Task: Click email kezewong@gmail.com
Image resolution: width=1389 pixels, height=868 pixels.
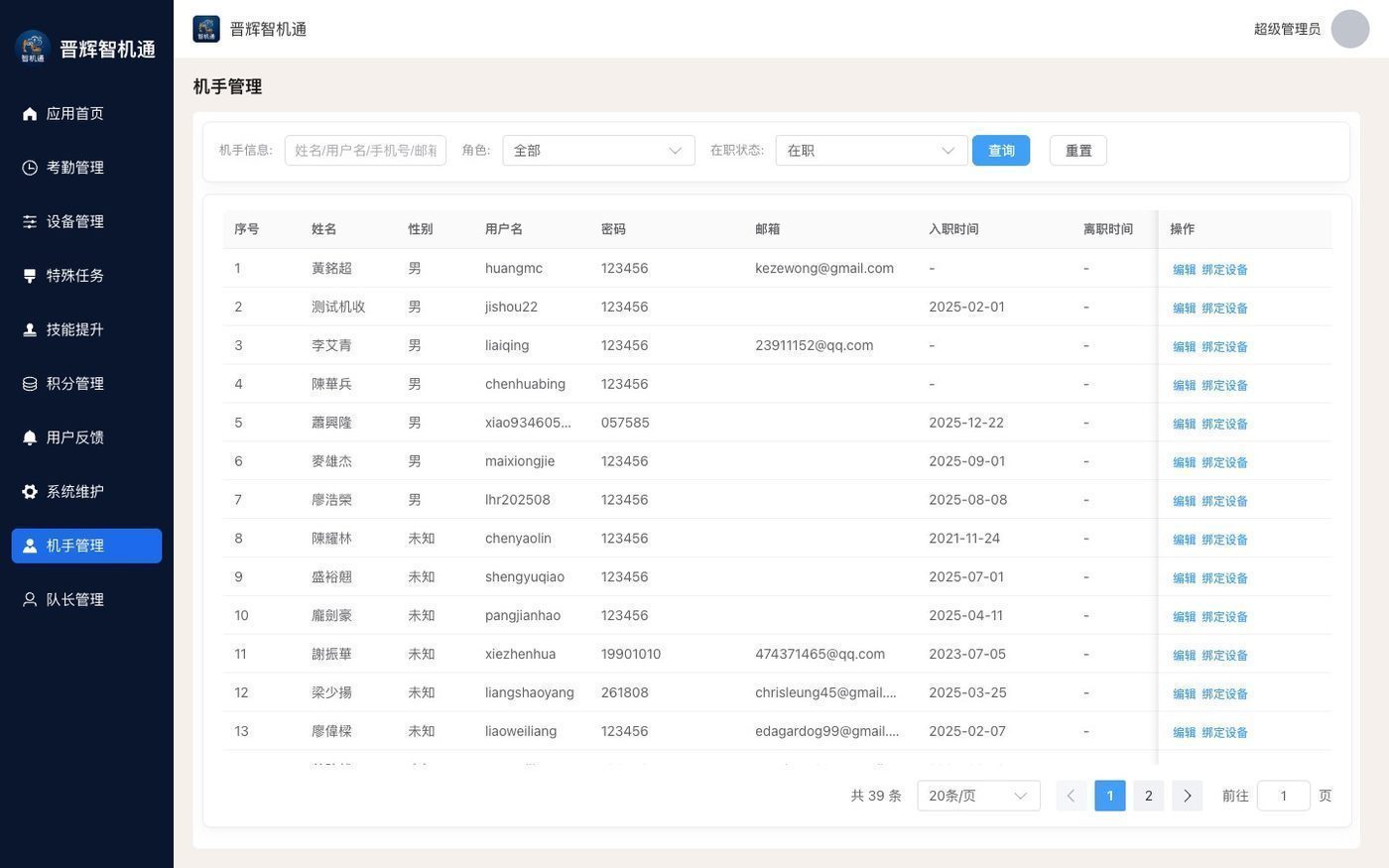Action: [824, 269]
